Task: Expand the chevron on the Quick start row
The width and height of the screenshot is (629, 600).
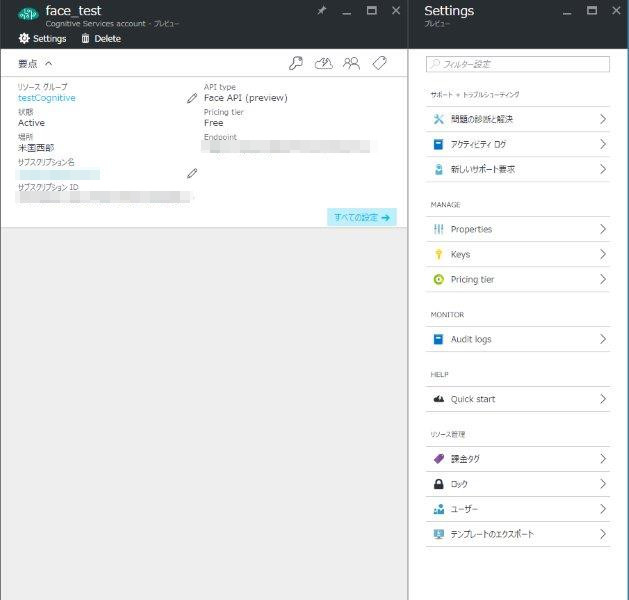Action: click(603, 399)
